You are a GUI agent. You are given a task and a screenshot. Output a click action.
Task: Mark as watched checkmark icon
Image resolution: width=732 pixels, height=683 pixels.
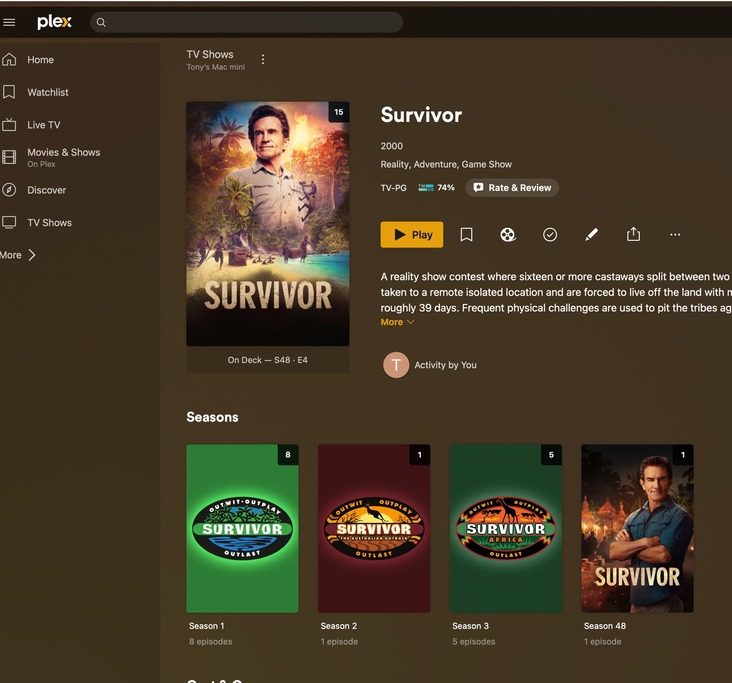550,234
